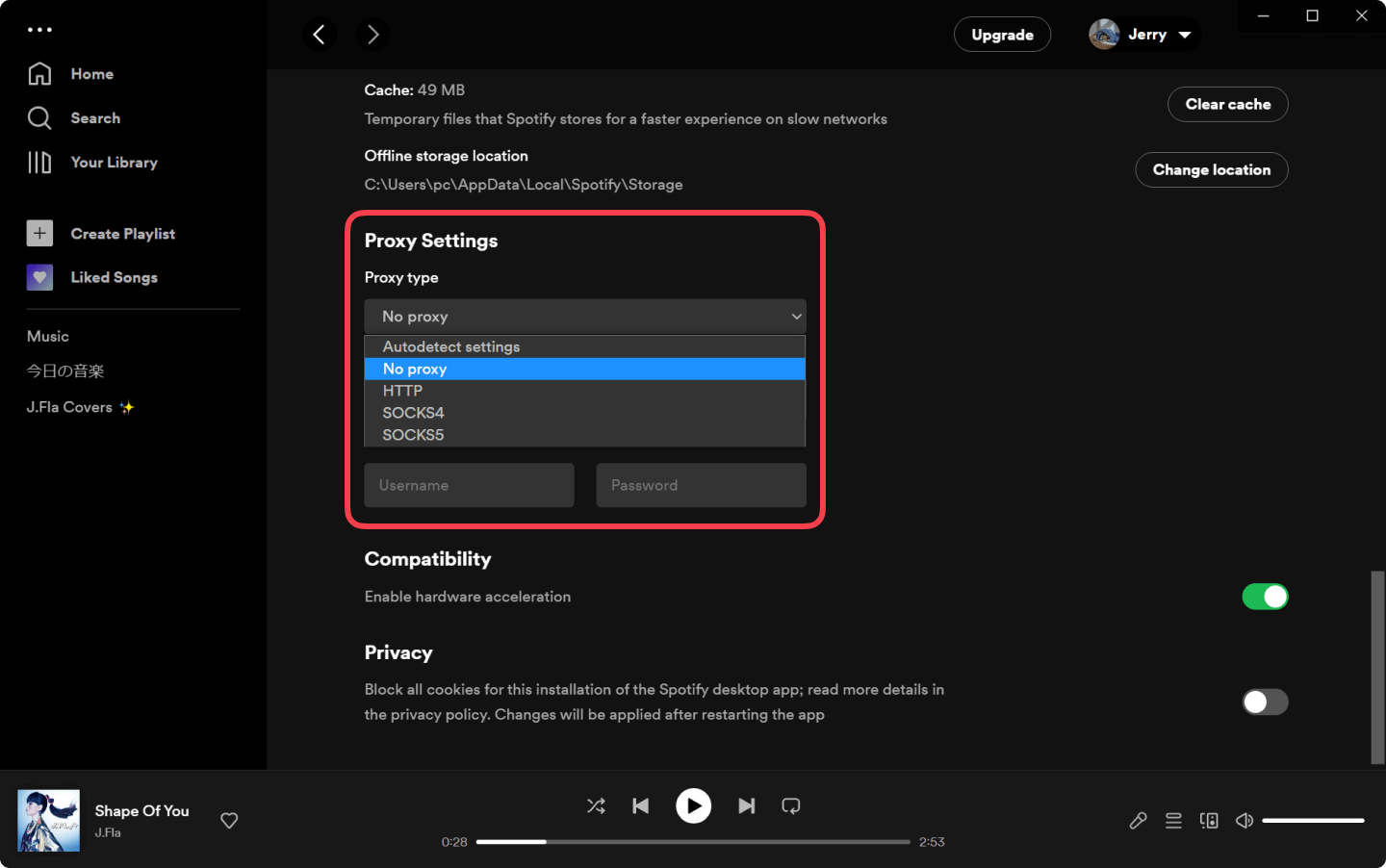The image size is (1386, 868).
Task: Click Clear cache button
Action: point(1228,104)
